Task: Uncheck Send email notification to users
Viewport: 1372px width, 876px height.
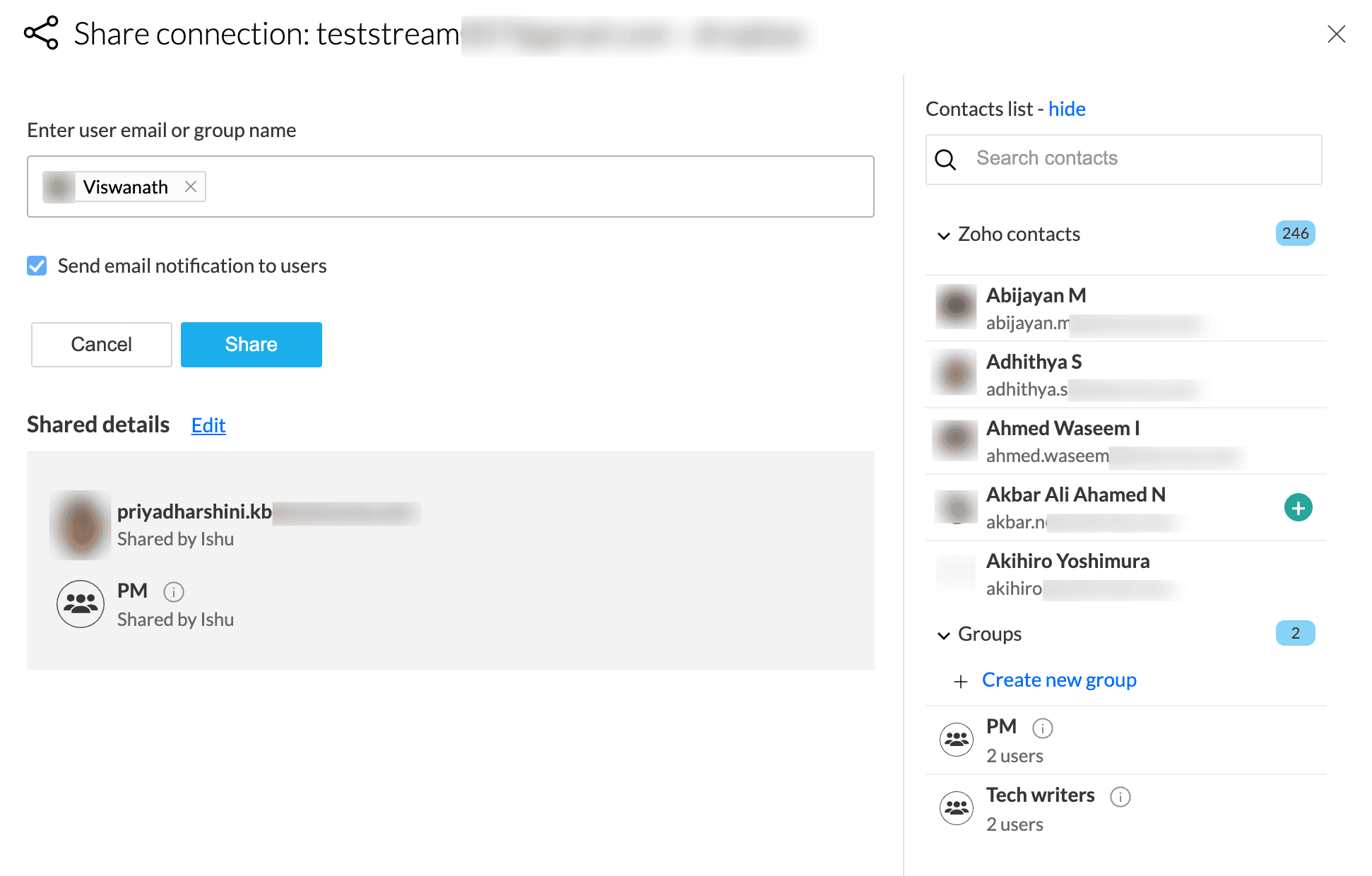Action: (37, 266)
